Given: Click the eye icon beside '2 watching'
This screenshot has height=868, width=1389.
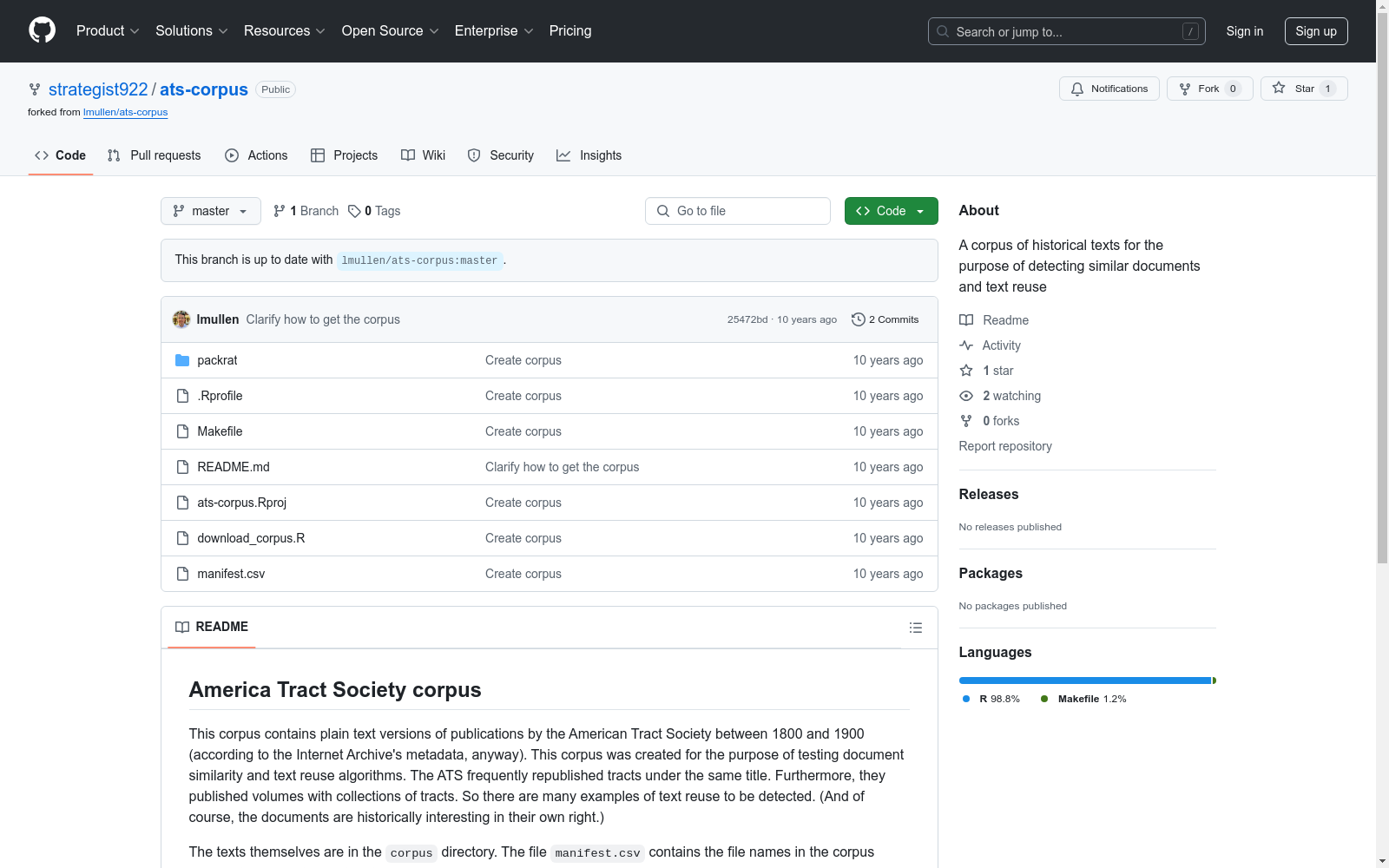Looking at the screenshot, I should click(966, 396).
